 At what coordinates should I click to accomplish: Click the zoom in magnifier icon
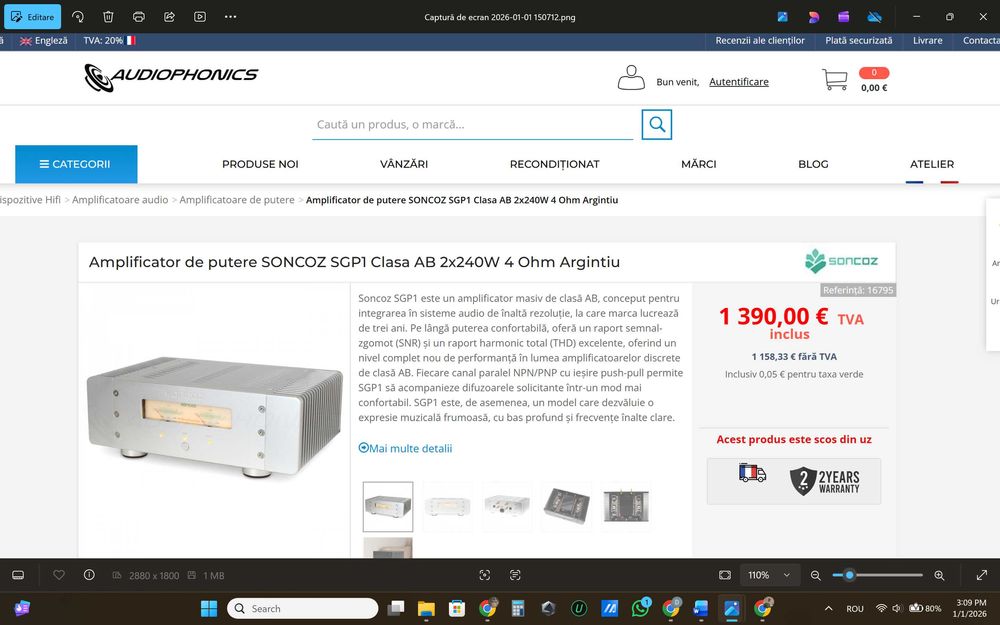(939, 575)
